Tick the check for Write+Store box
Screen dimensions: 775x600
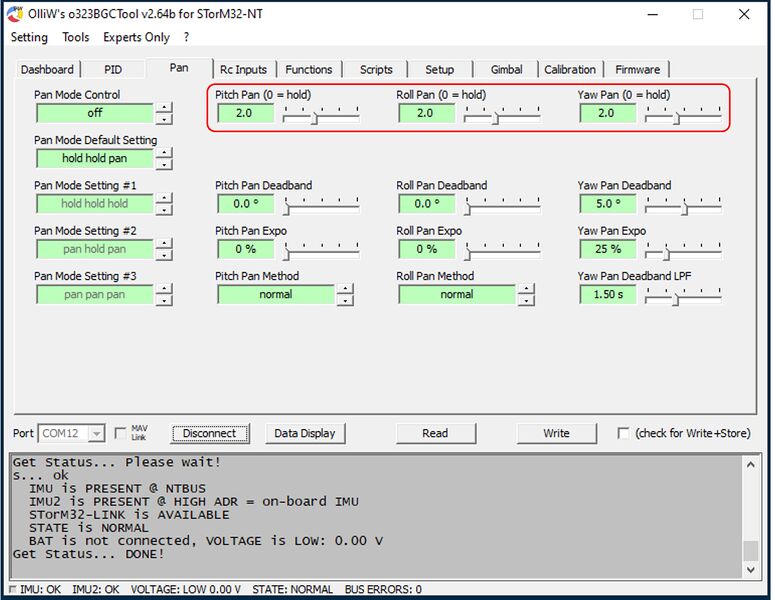(x=623, y=433)
